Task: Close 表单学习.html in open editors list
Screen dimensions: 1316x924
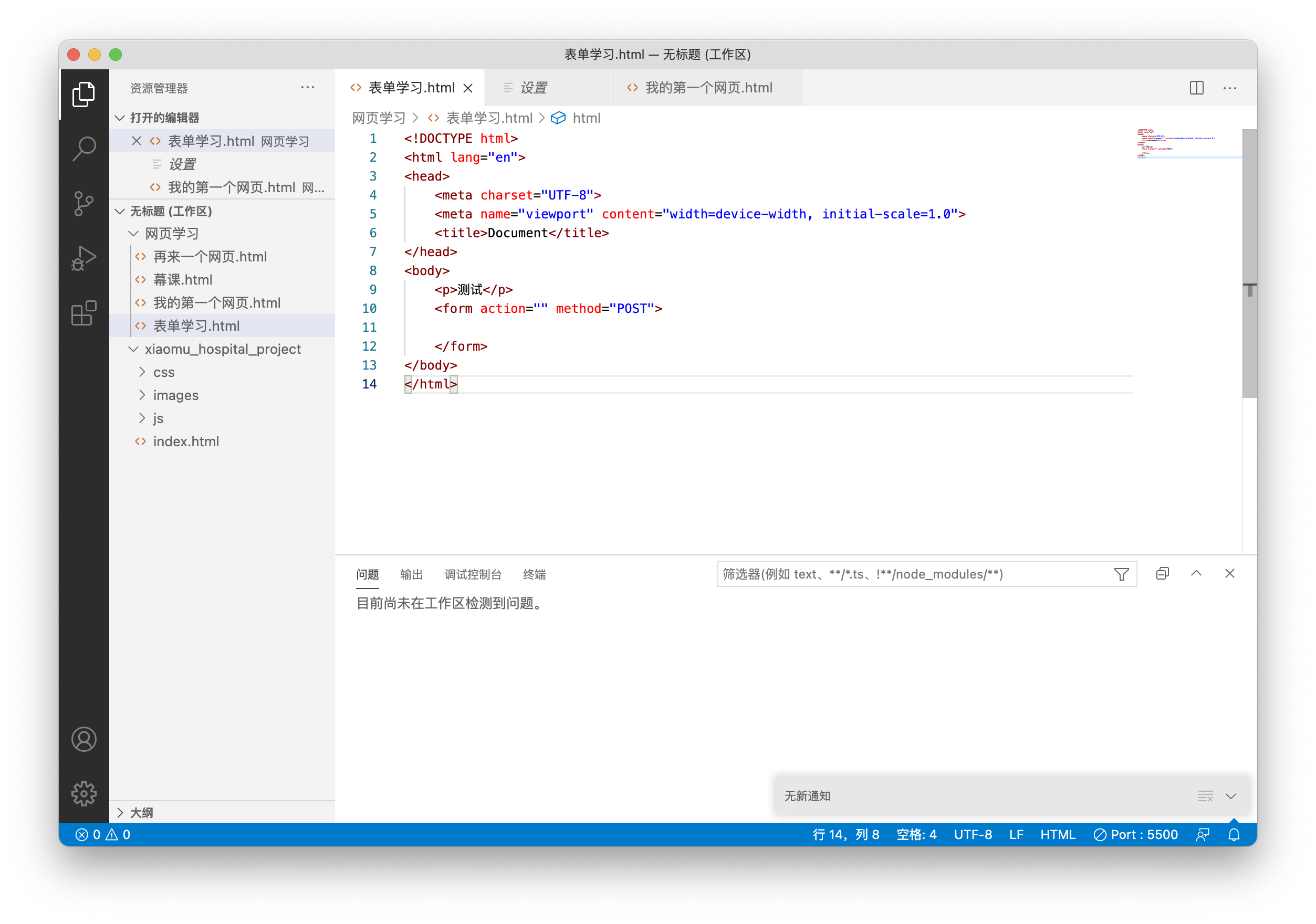Action: (x=137, y=141)
